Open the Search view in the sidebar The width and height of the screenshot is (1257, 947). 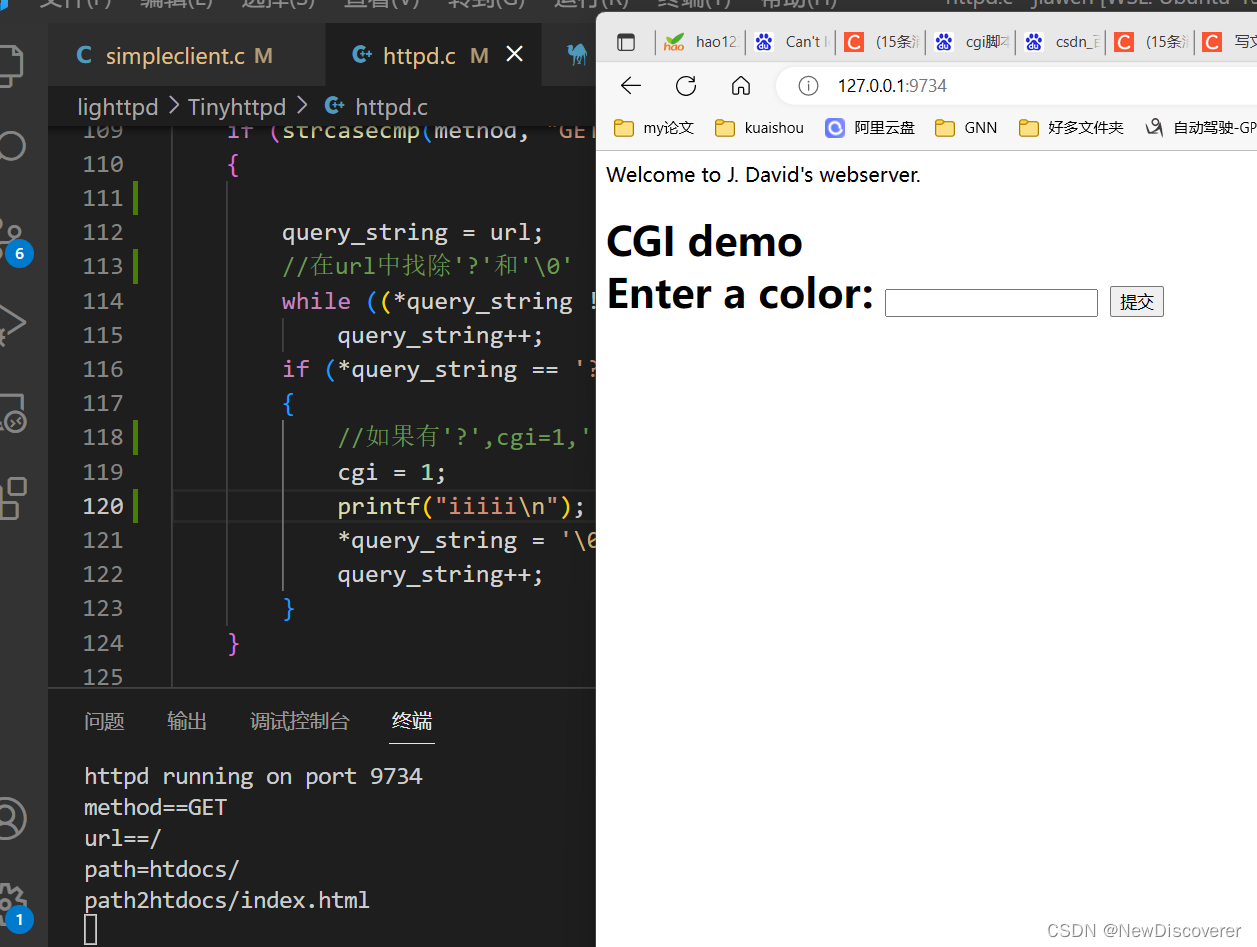pyautogui.click(x=12, y=146)
